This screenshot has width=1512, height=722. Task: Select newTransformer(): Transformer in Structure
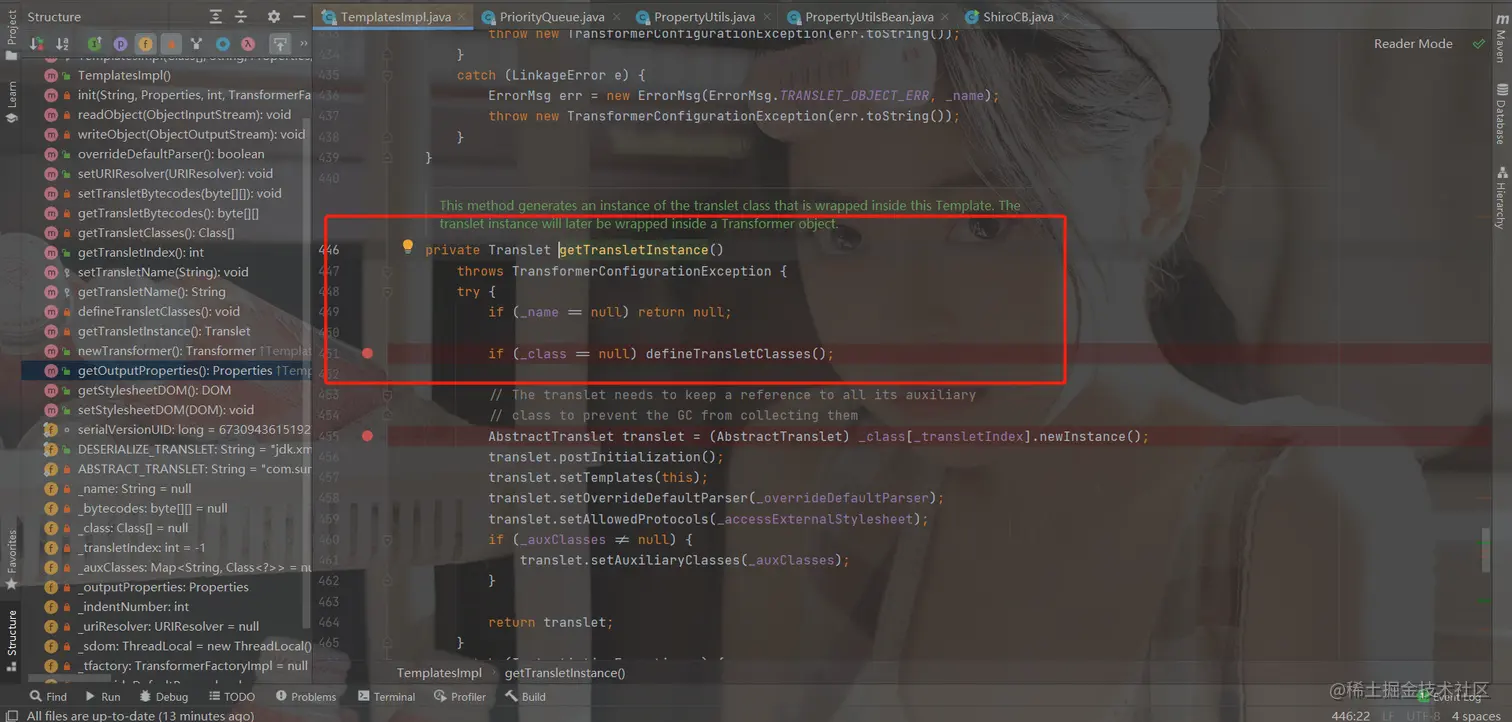[166, 351]
